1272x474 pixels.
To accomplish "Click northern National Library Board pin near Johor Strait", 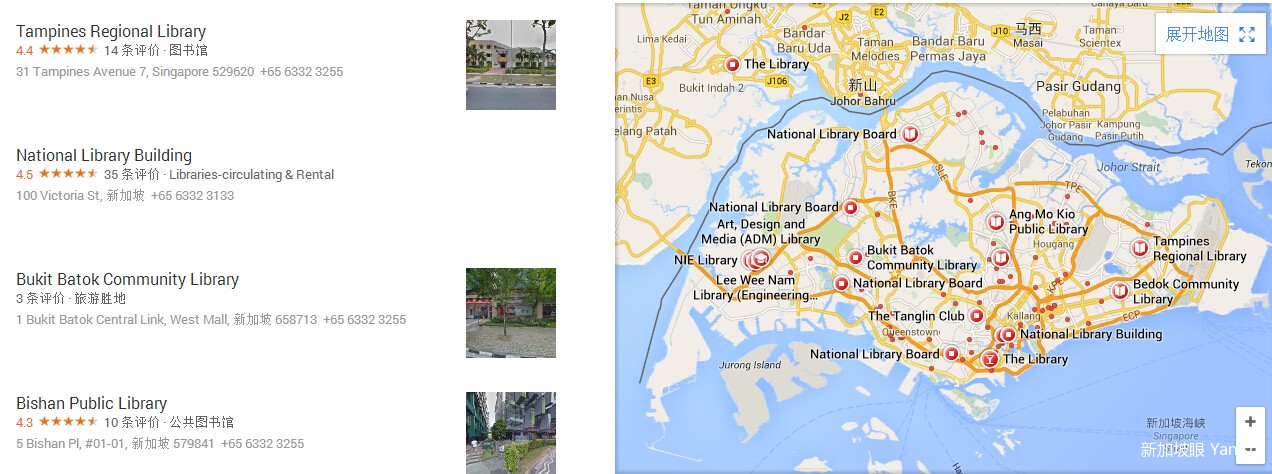I will [x=909, y=133].
